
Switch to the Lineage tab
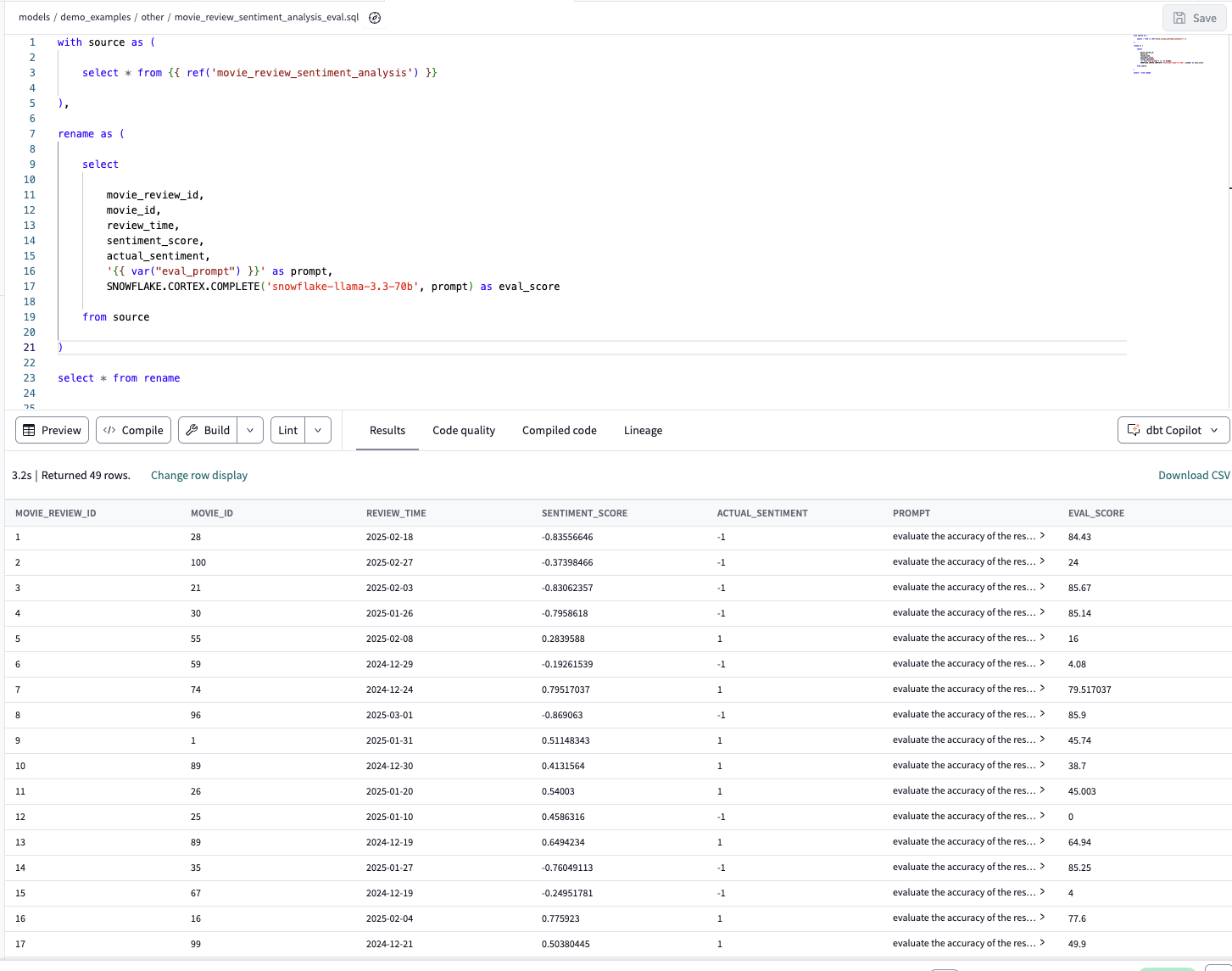point(643,430)
